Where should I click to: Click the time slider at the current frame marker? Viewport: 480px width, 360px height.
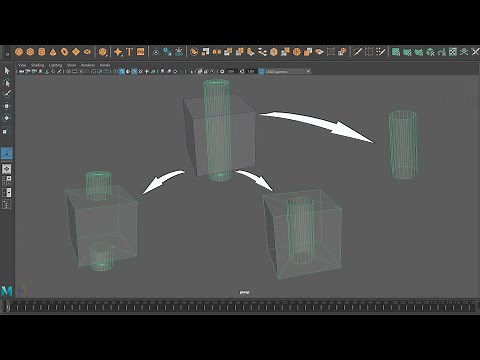pos(8,306)
